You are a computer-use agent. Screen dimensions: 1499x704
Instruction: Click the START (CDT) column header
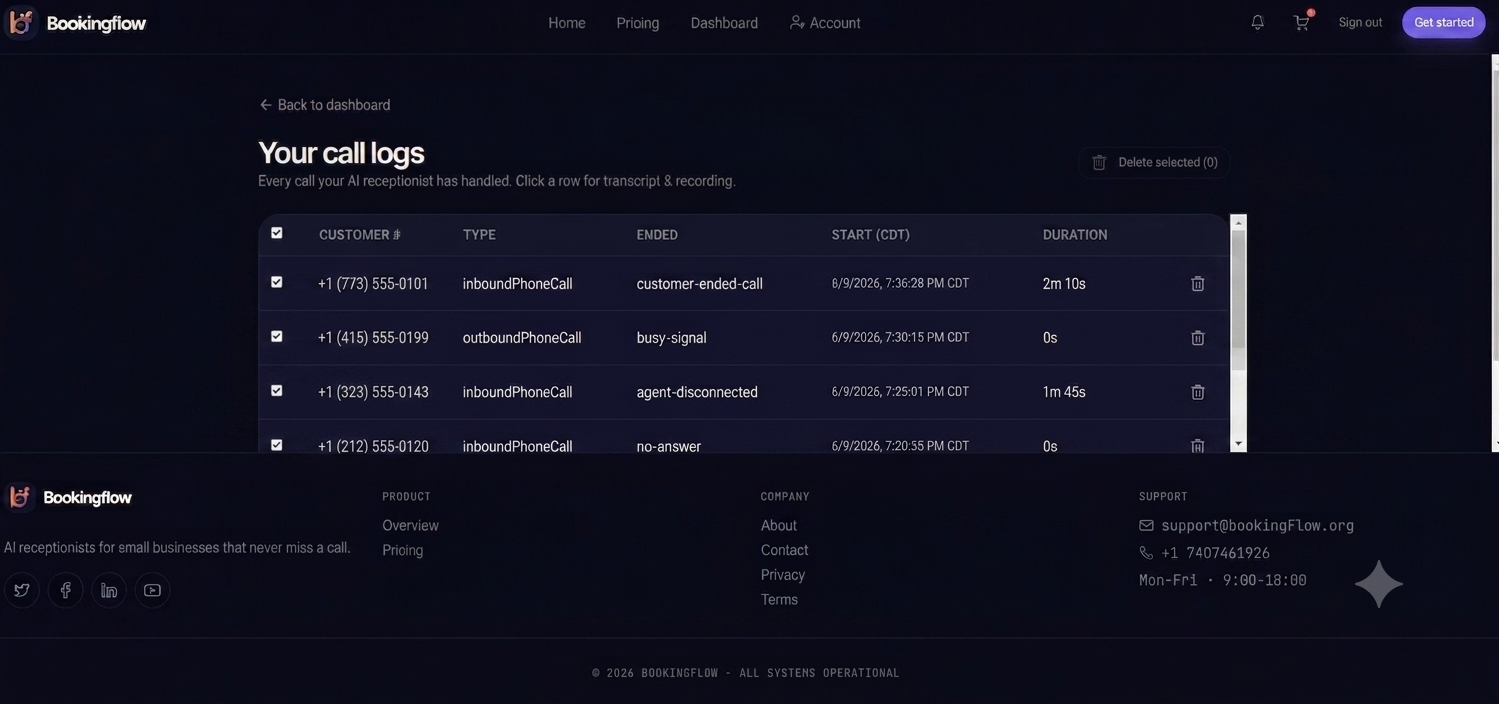click(x=871, y=235)
